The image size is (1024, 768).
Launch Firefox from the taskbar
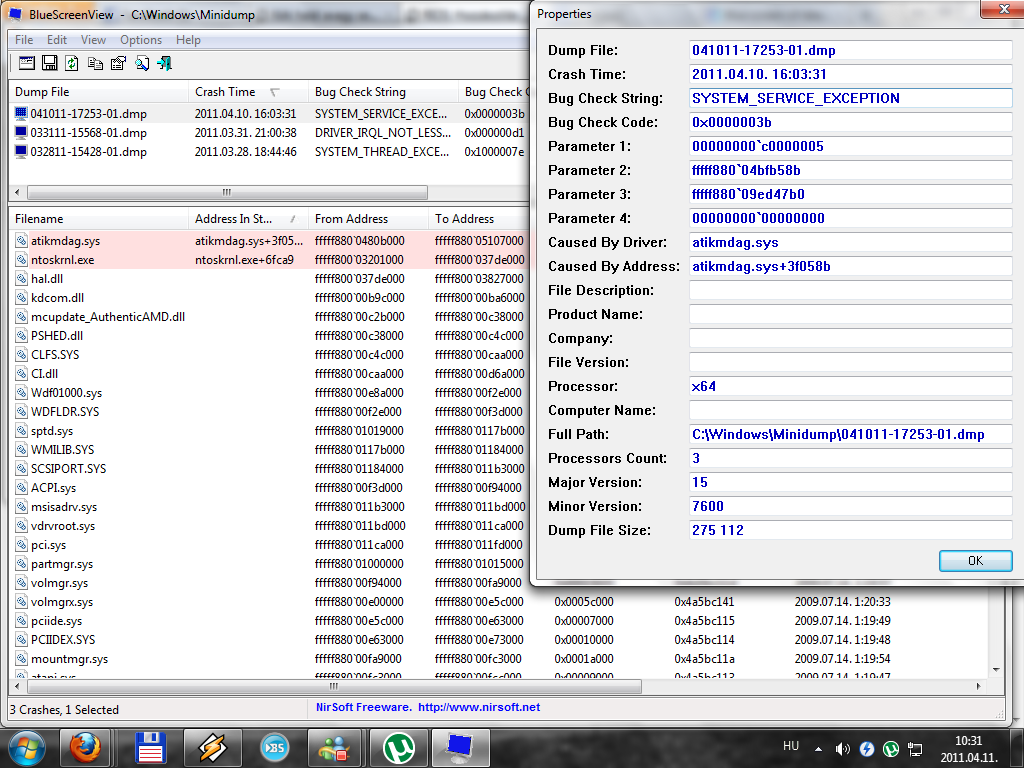coord(86,748)
